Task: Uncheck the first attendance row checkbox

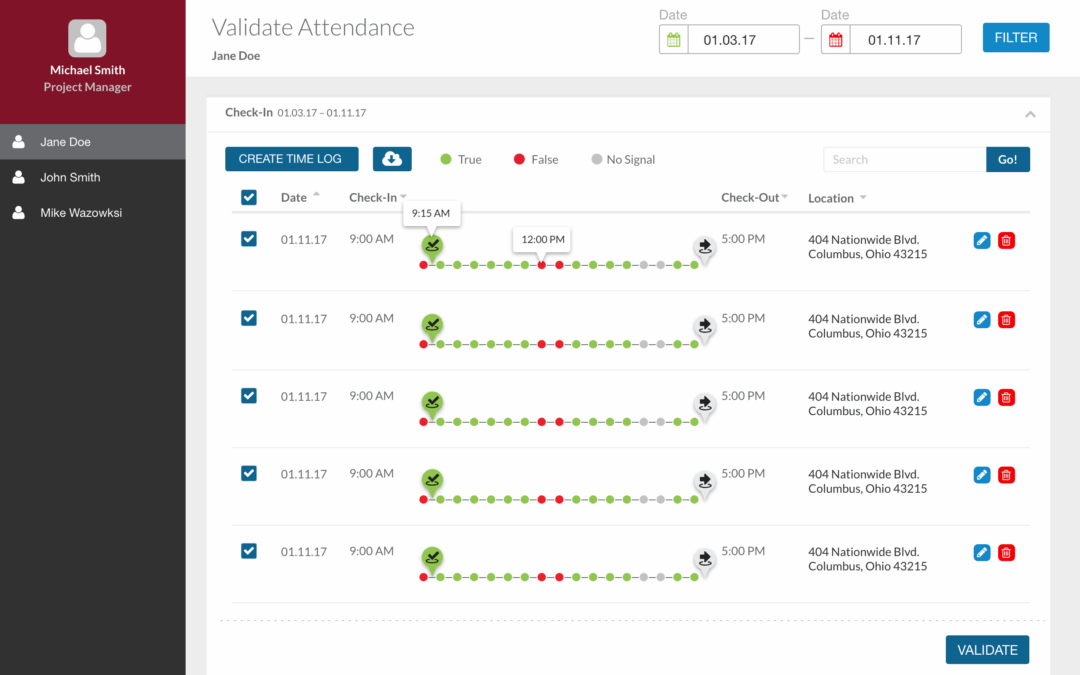Action: click(x=249, y=239)
